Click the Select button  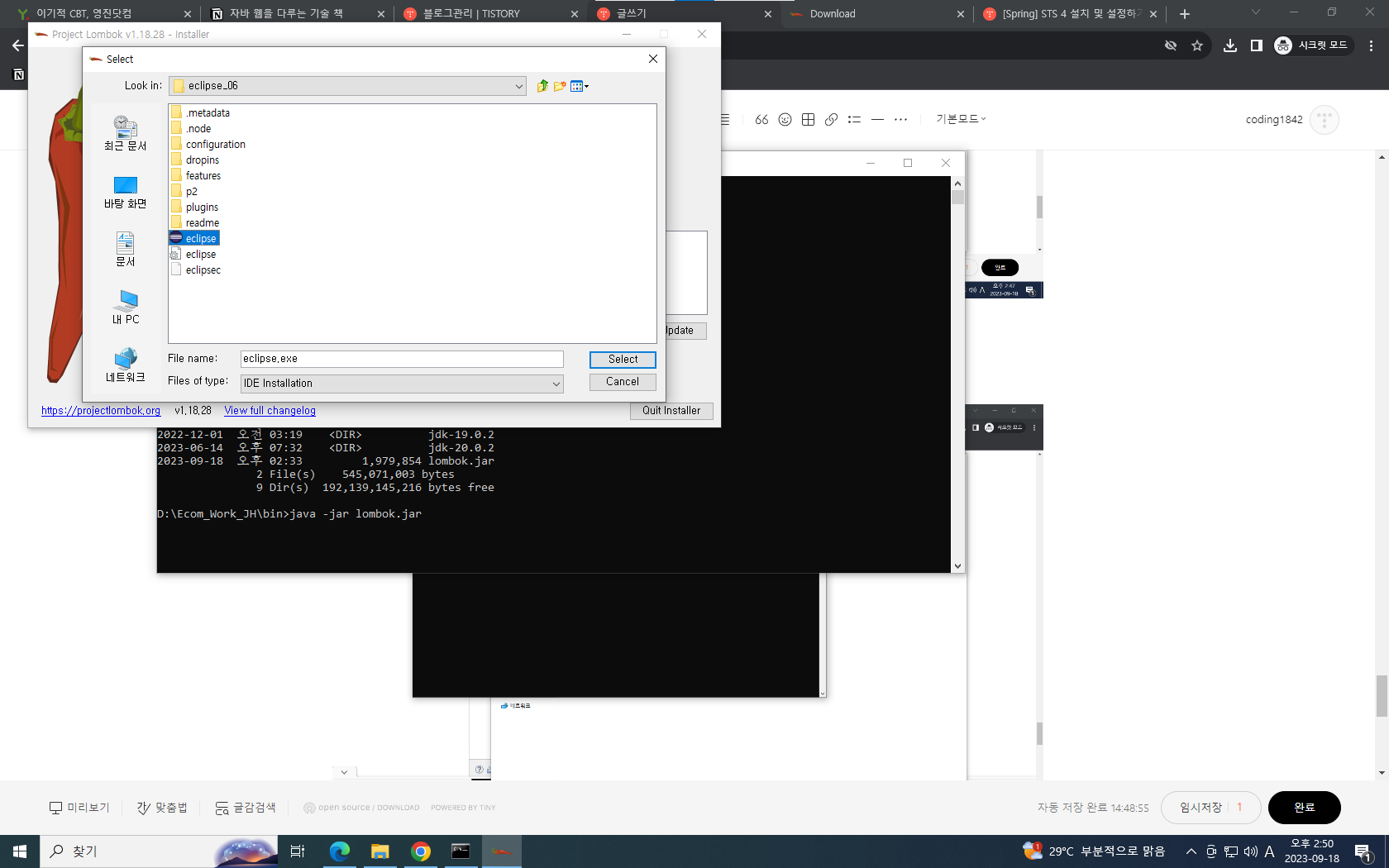point(623,360)
